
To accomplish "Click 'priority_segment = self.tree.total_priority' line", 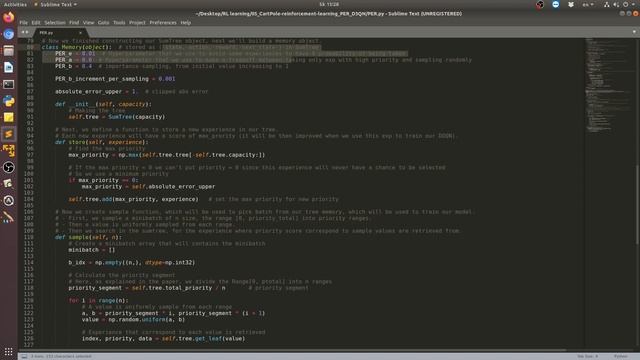I will [140, 288].
